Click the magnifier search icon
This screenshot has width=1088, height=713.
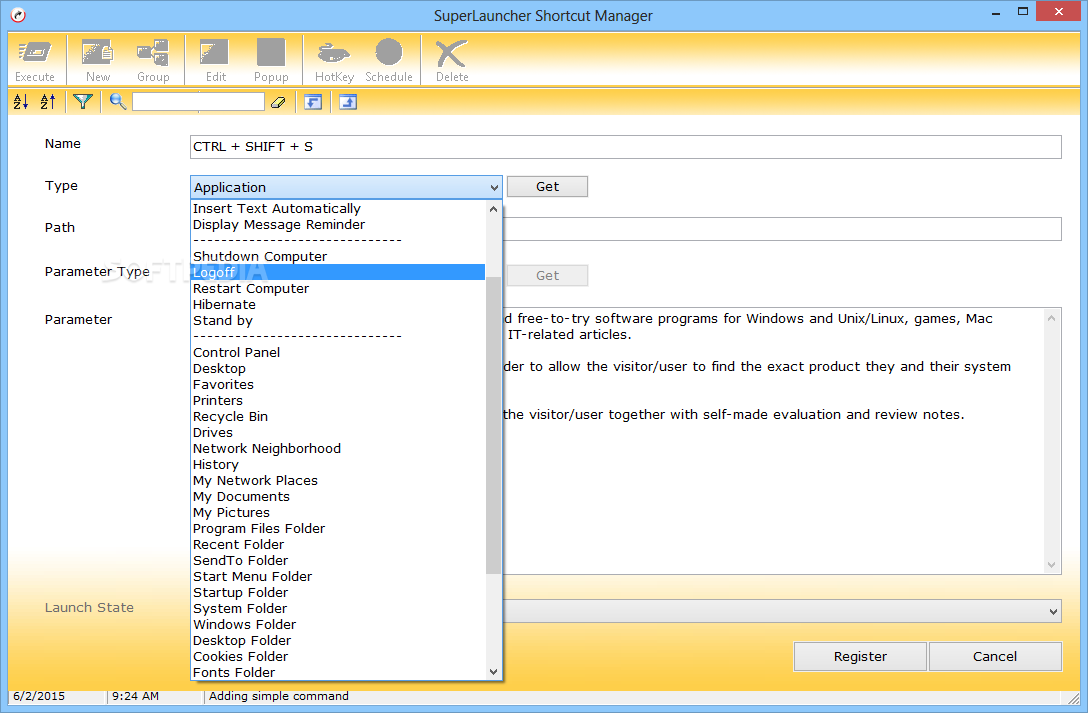click(x=117, y=102)
